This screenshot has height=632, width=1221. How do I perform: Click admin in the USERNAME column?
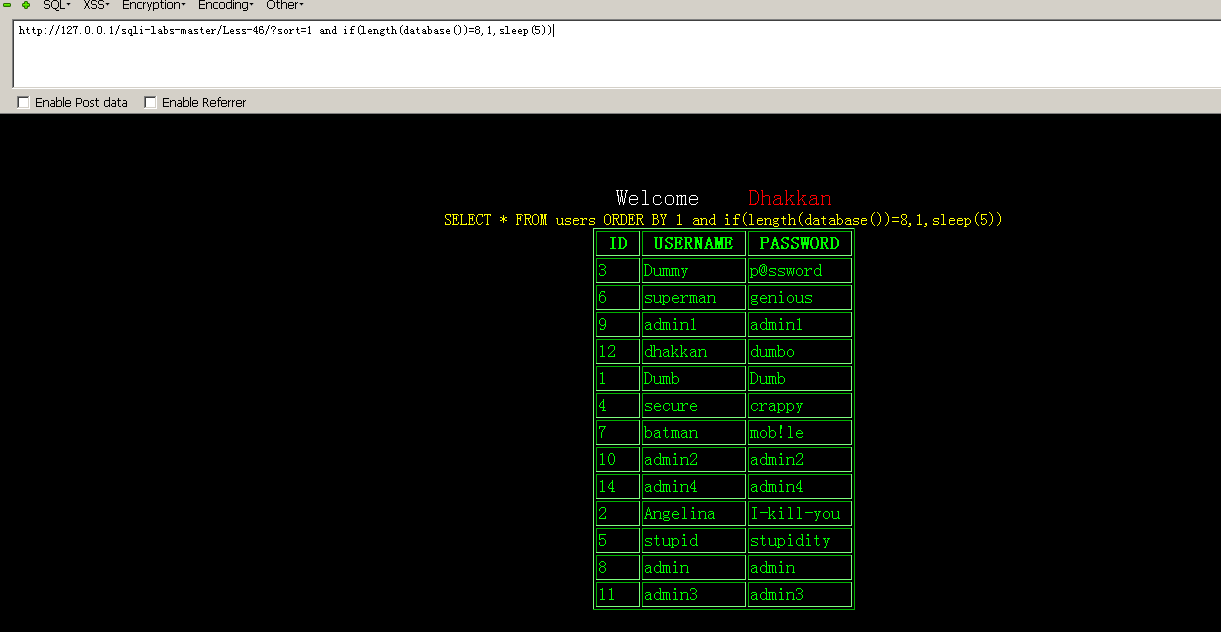pyautogui.click(x=694, y=568)
